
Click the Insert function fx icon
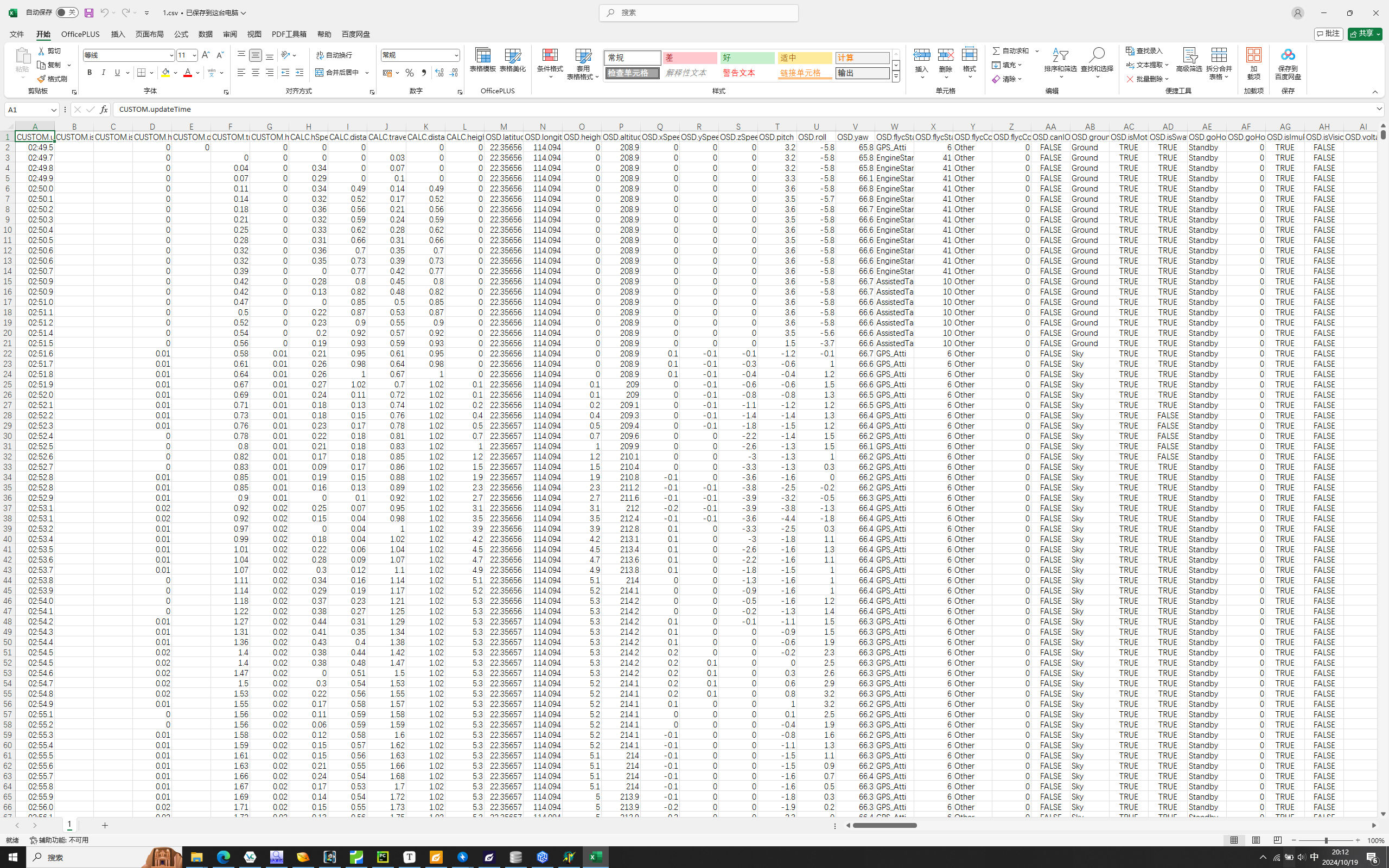104,109
